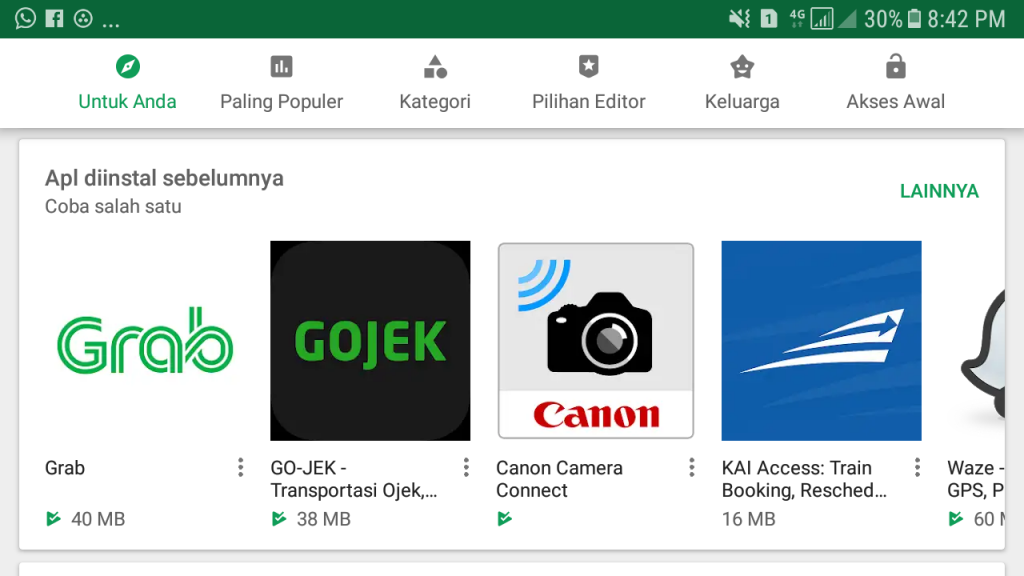Open the KAI Access app icon
Viewport: 1024px width, 576px height.
822,341
